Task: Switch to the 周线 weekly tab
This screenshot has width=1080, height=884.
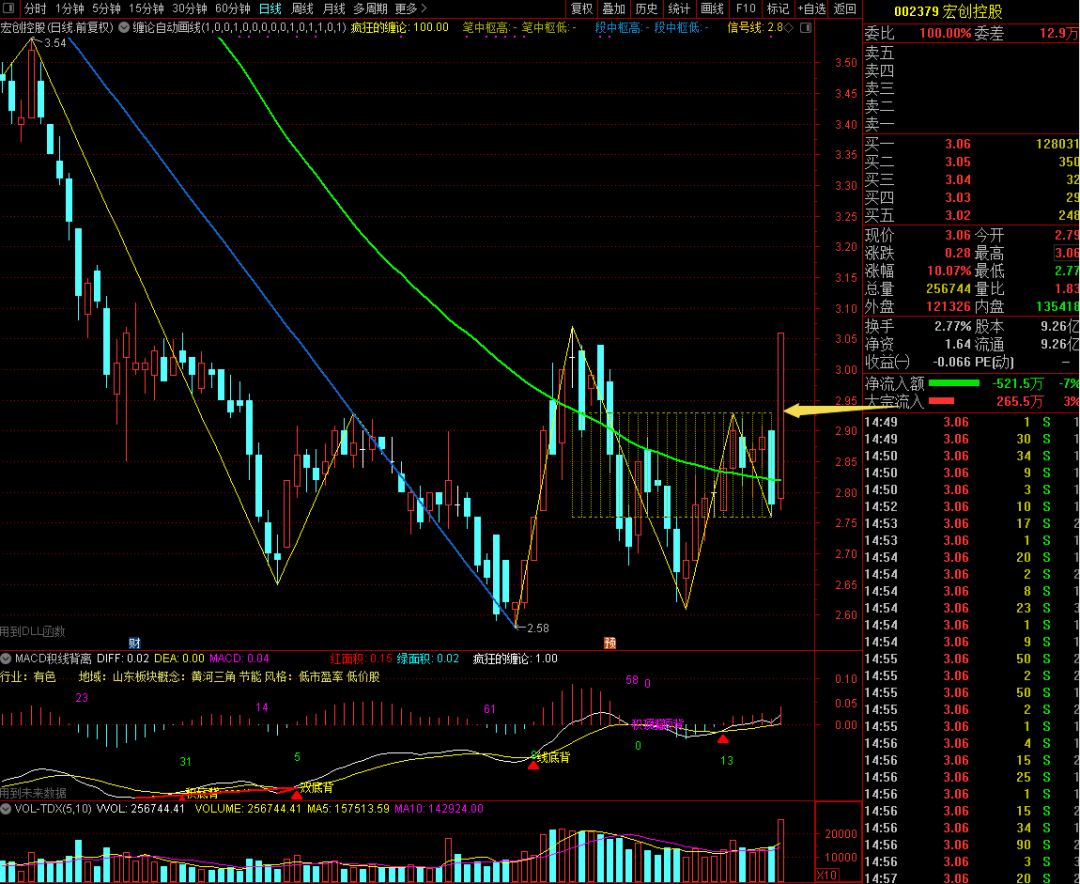Action: click(302, 9)
